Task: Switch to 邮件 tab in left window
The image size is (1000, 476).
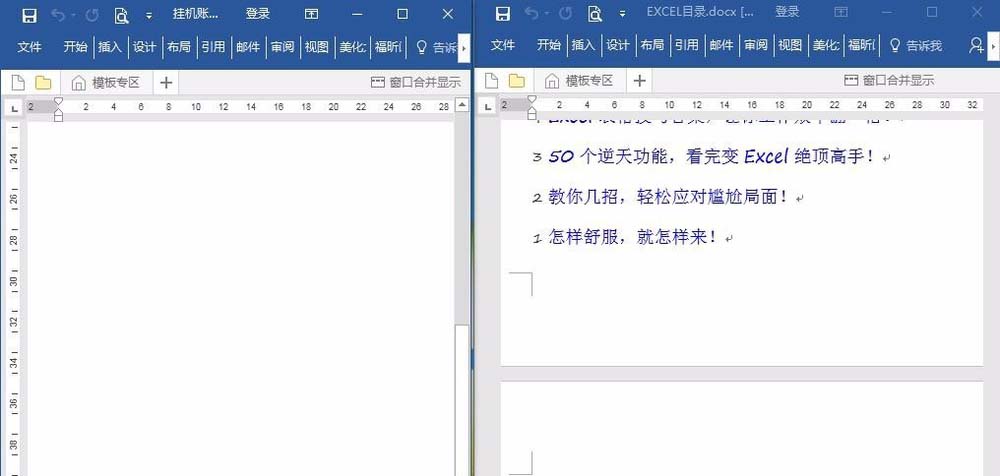Action: (x=247, y=47)
